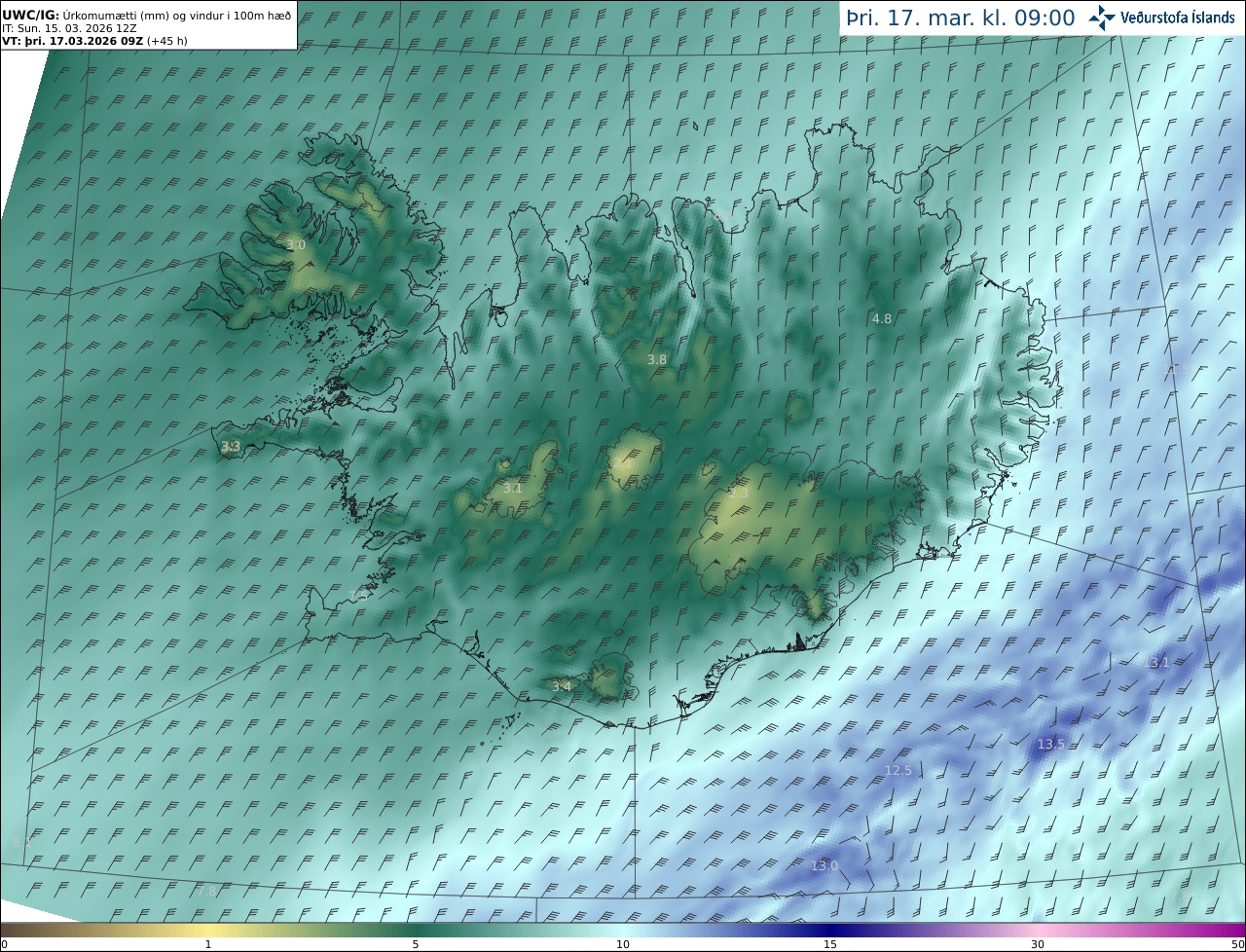
Task: Click the 3.3 value on Snæfellsnes peninsula
Action: [x=231, y=447]
